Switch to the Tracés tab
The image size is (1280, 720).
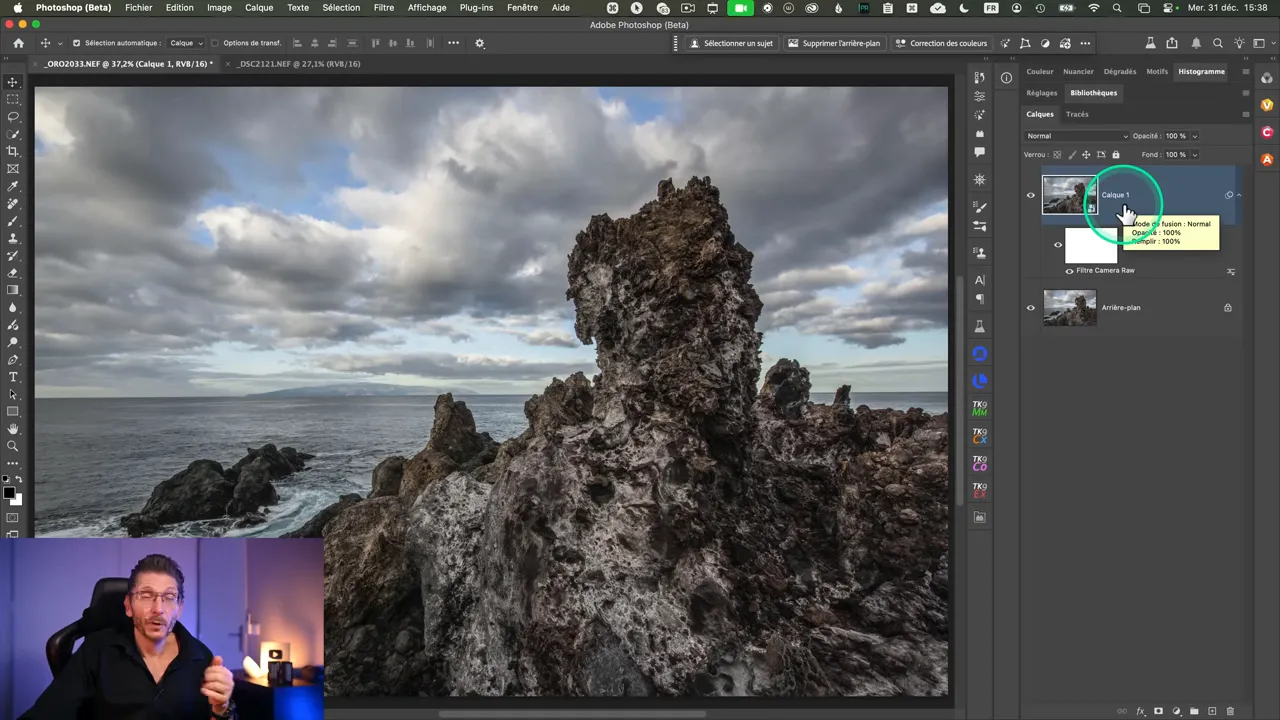(1077, 113)
